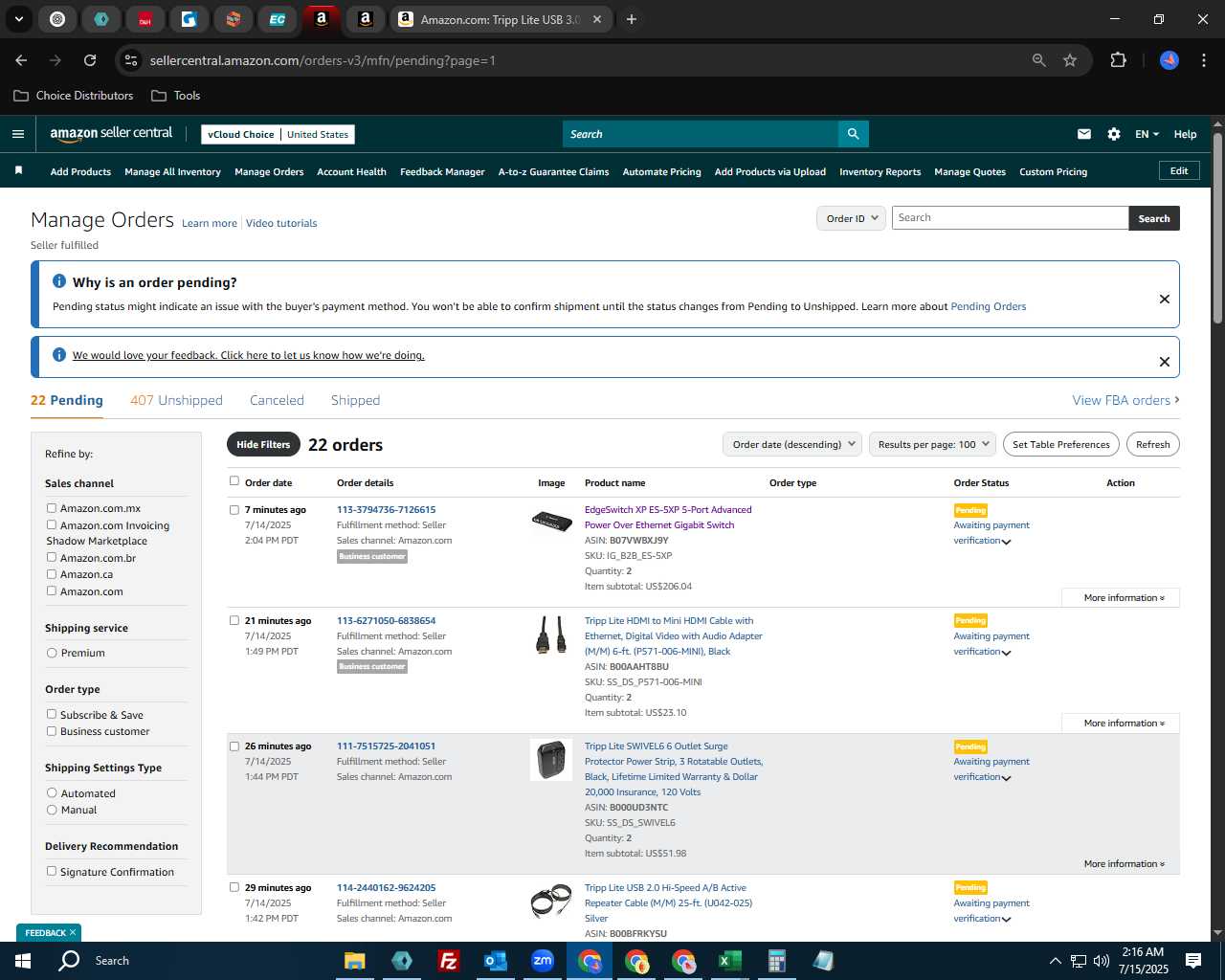Tick the Amazon.com.mx sales channel checkbox
The height and width of the screenshot is (980, 1225).
pyautogui.click(x=52, y=508)
